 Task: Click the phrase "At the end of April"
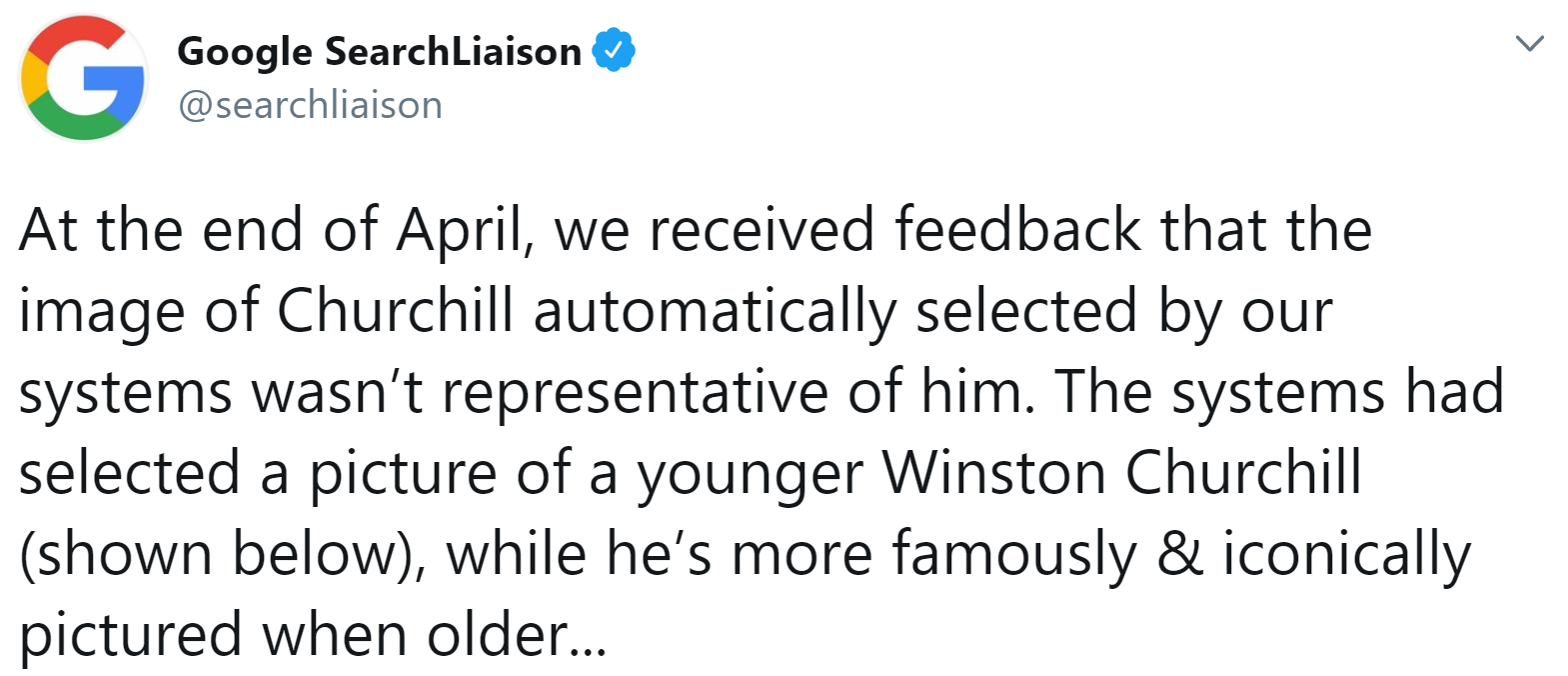[x=270, y=230]
